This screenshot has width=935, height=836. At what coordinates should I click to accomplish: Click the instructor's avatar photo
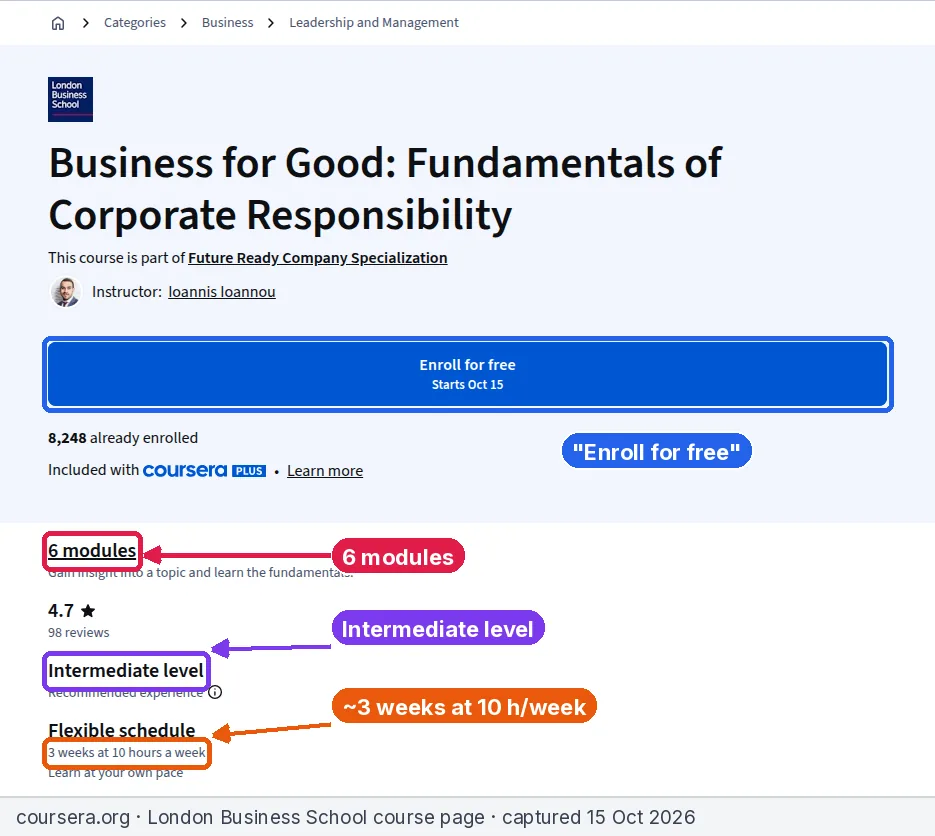[x=66, y=292]
